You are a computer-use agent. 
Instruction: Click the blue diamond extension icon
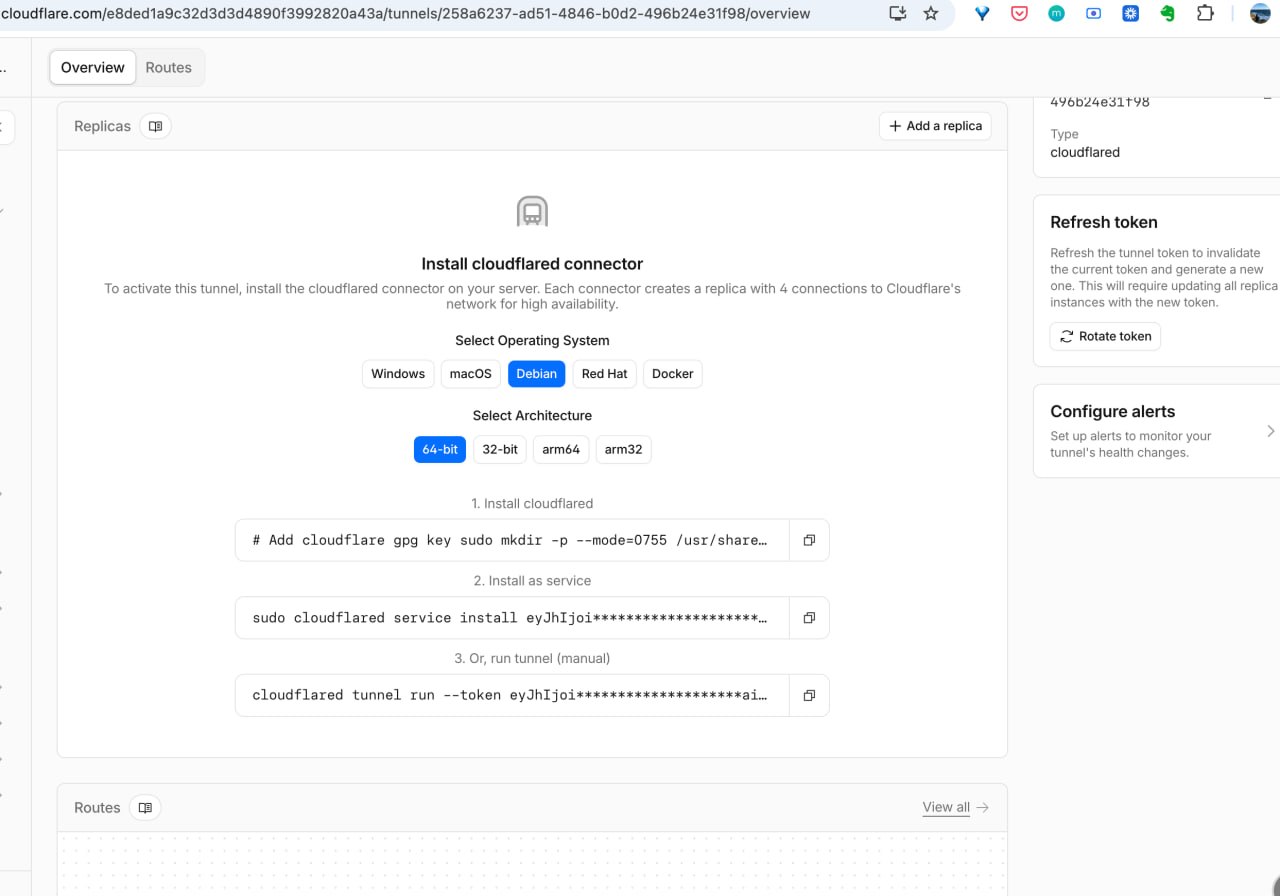click(983, 14)
